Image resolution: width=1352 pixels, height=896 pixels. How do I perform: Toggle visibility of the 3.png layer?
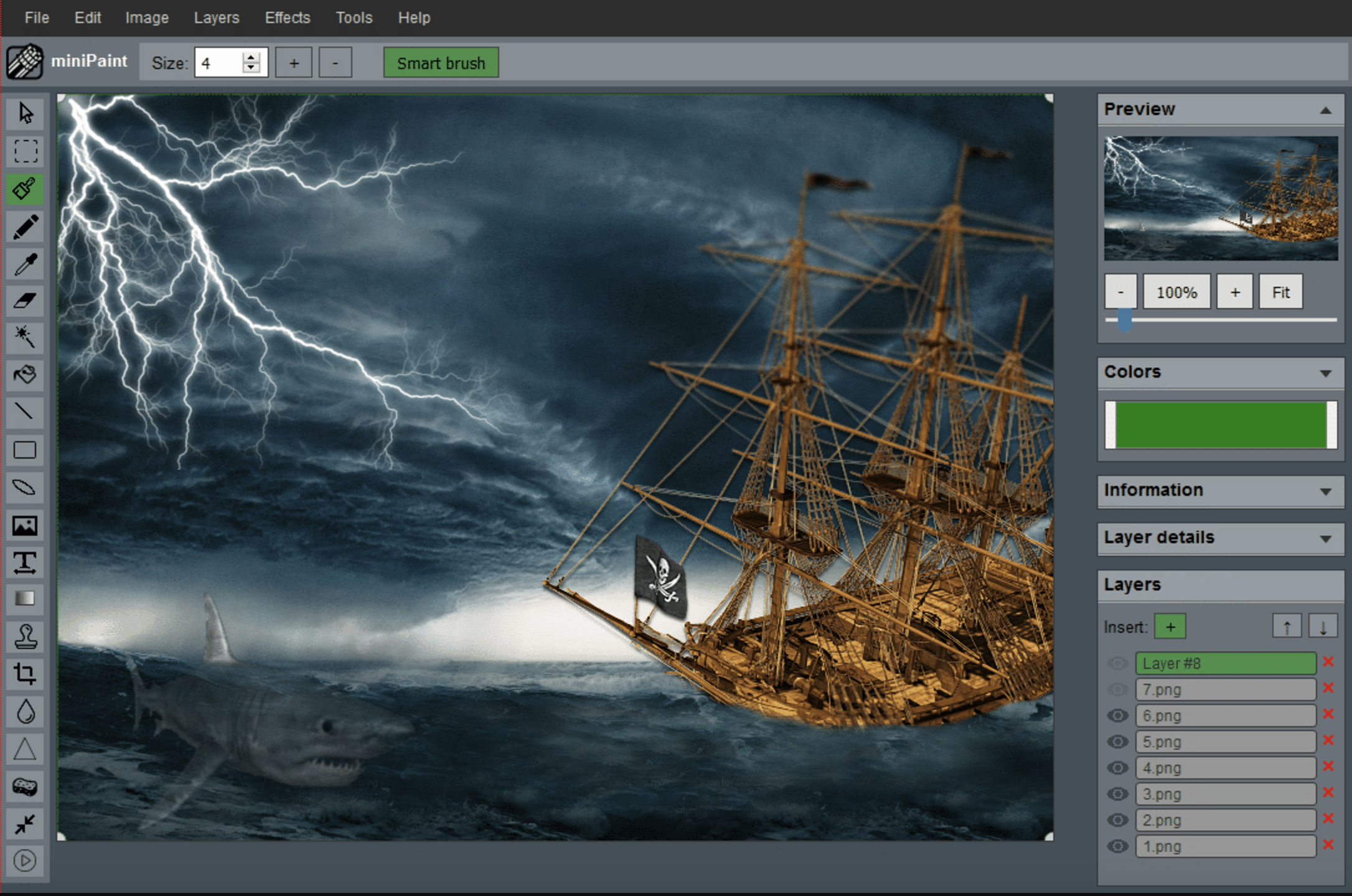[x=1117, y=794]
